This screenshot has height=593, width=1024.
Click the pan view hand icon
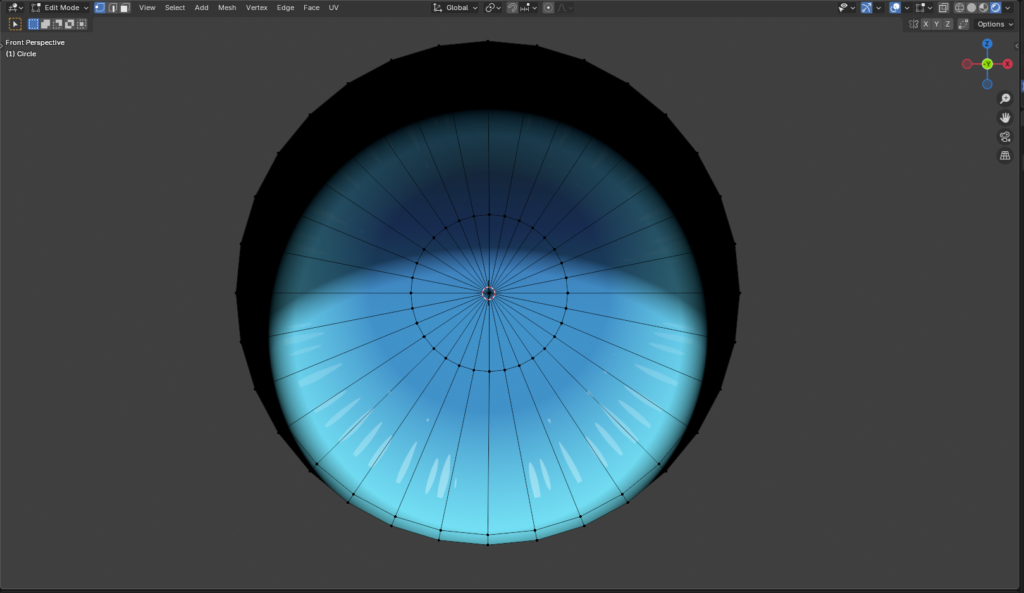1005,118
